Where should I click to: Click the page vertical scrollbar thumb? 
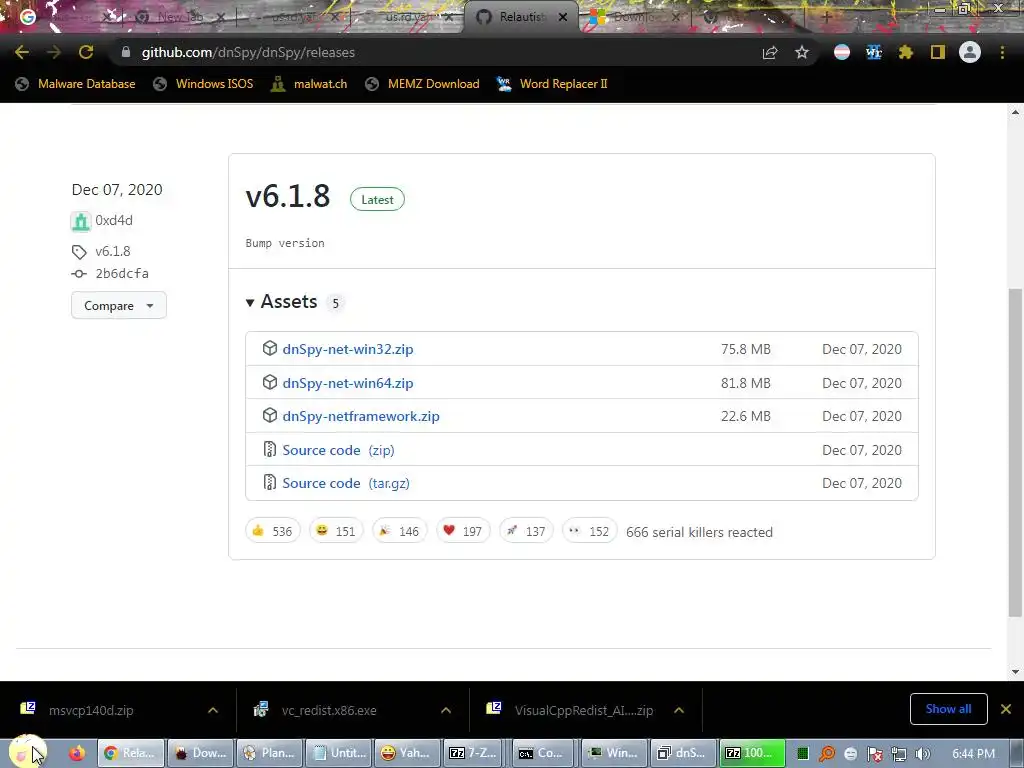coord(1015,452)
